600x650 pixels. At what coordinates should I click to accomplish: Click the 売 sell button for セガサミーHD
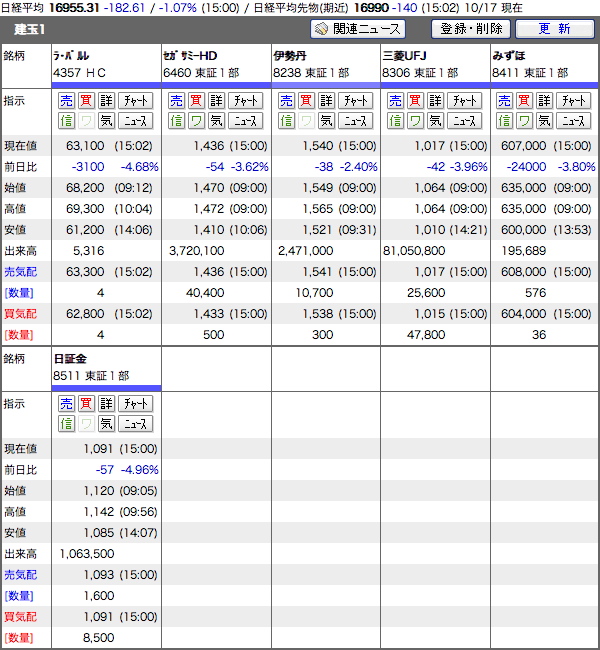pos(176,101)
